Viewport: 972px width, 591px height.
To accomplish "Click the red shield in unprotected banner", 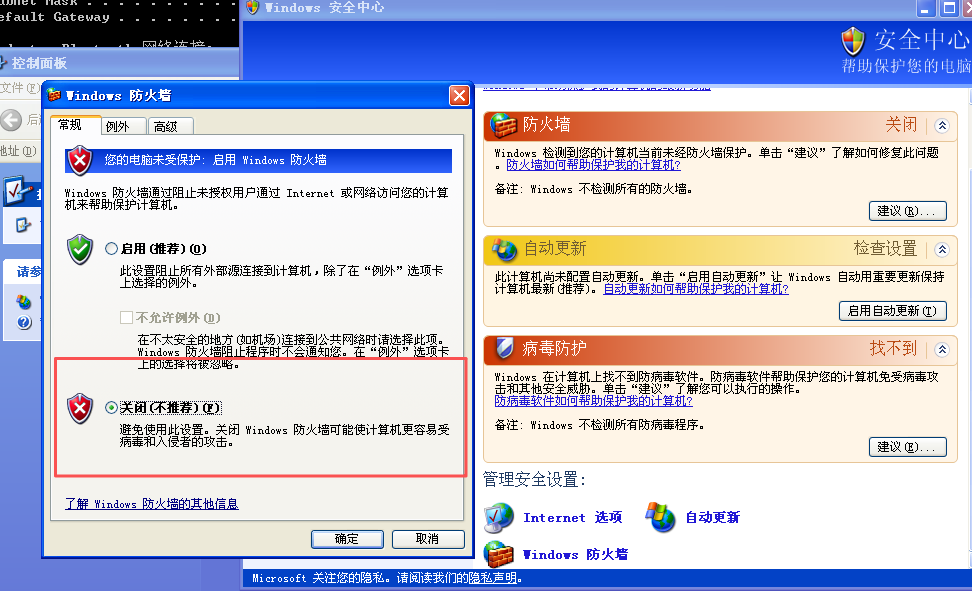I will pos(80,161).
